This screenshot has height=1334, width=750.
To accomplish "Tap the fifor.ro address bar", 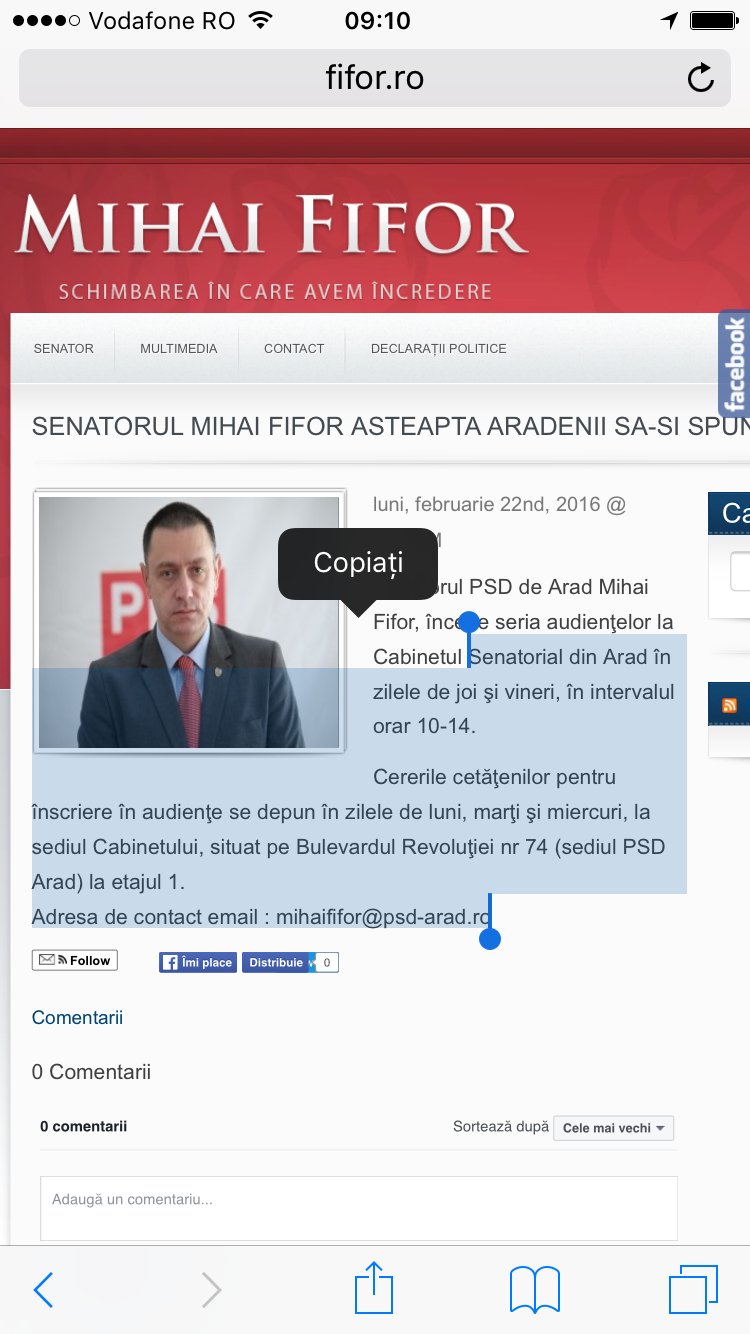I will coord(375,78).
